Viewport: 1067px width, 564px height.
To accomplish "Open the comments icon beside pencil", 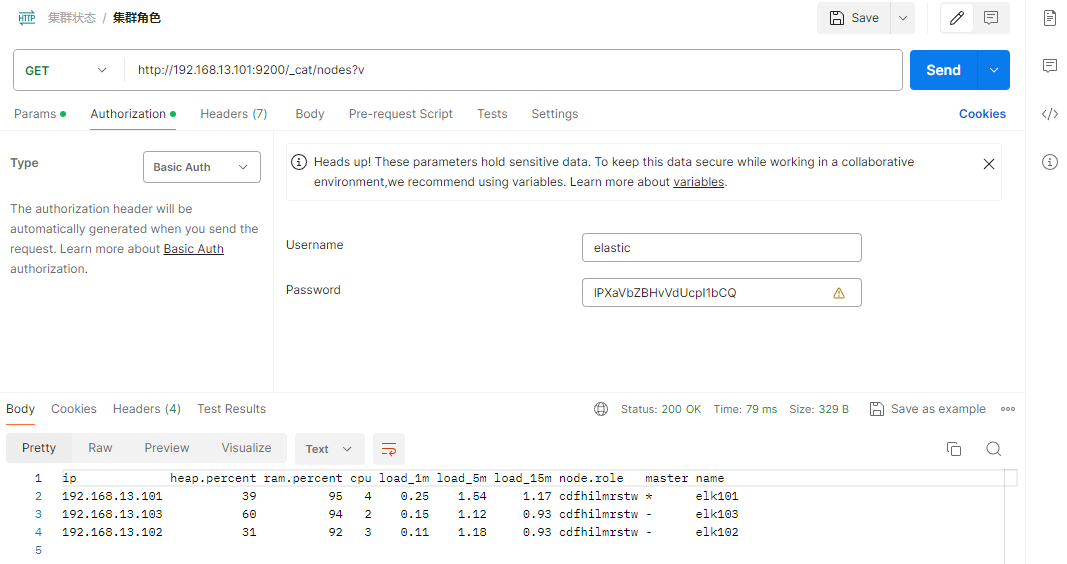I will tap(991, 18).
